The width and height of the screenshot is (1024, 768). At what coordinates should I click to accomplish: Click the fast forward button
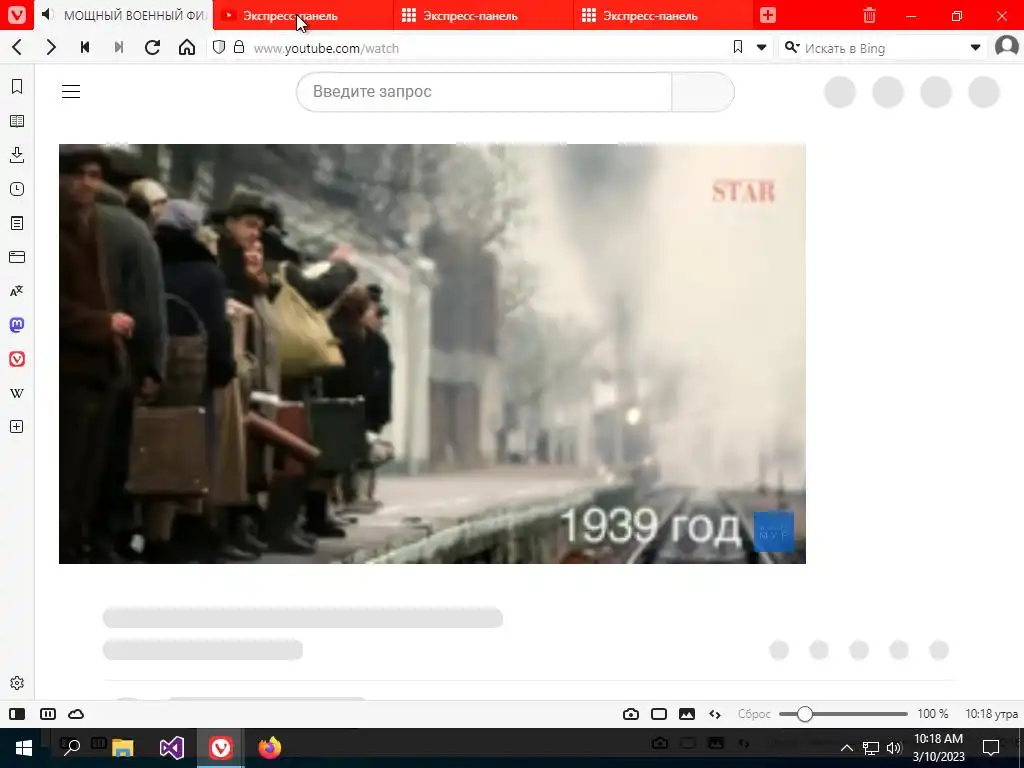point(119,47)
